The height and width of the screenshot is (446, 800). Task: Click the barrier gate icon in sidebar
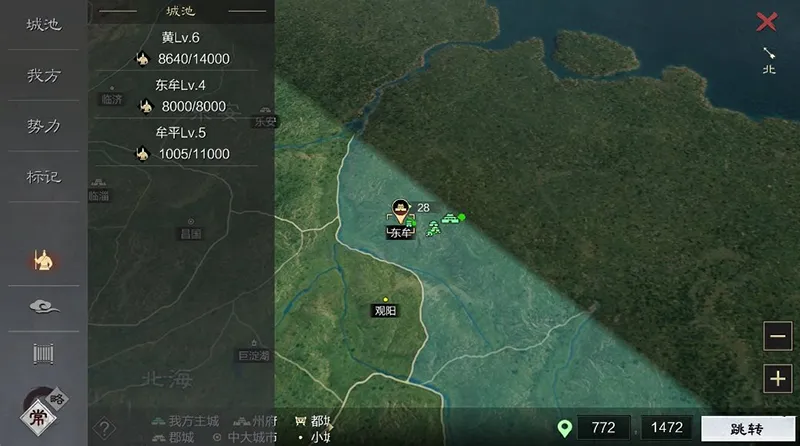pyautogui.click(x=43, y=354)
